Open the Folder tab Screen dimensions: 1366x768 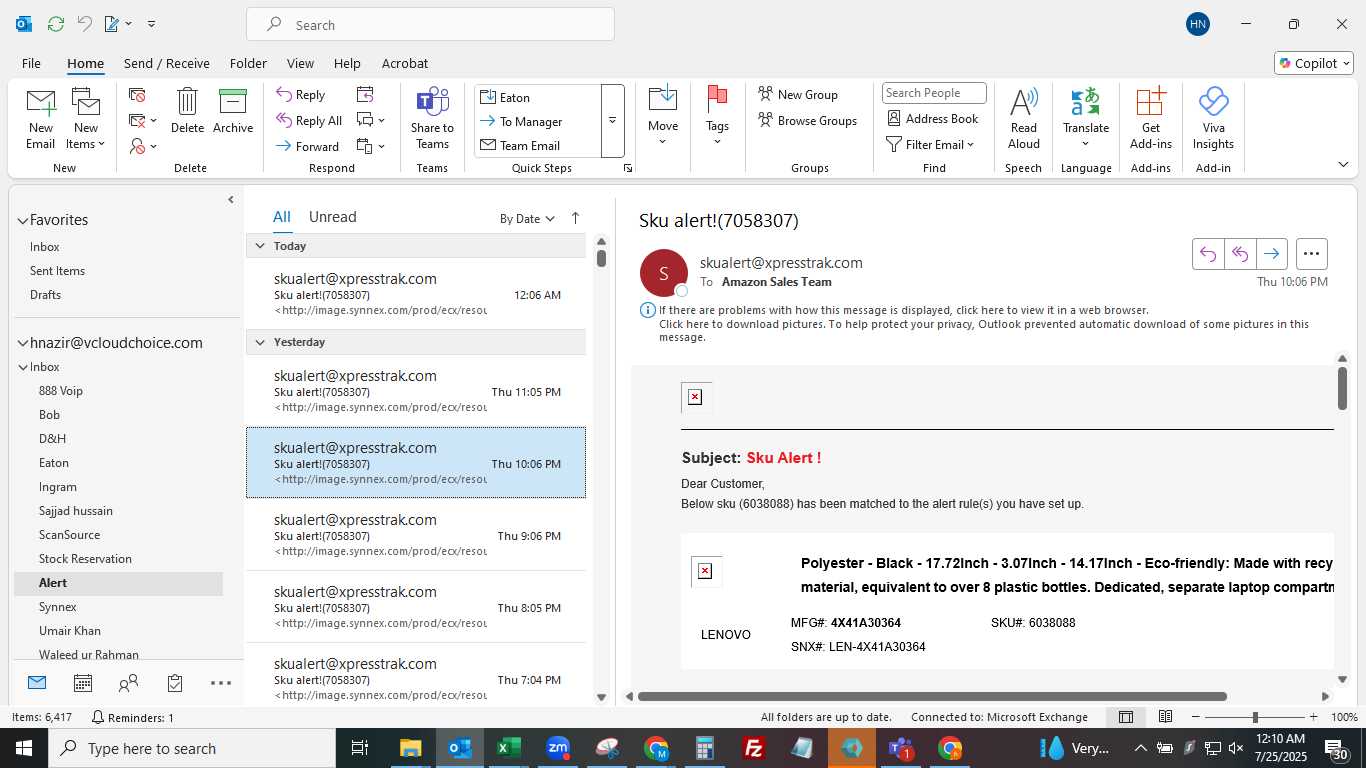click(248, 63)
